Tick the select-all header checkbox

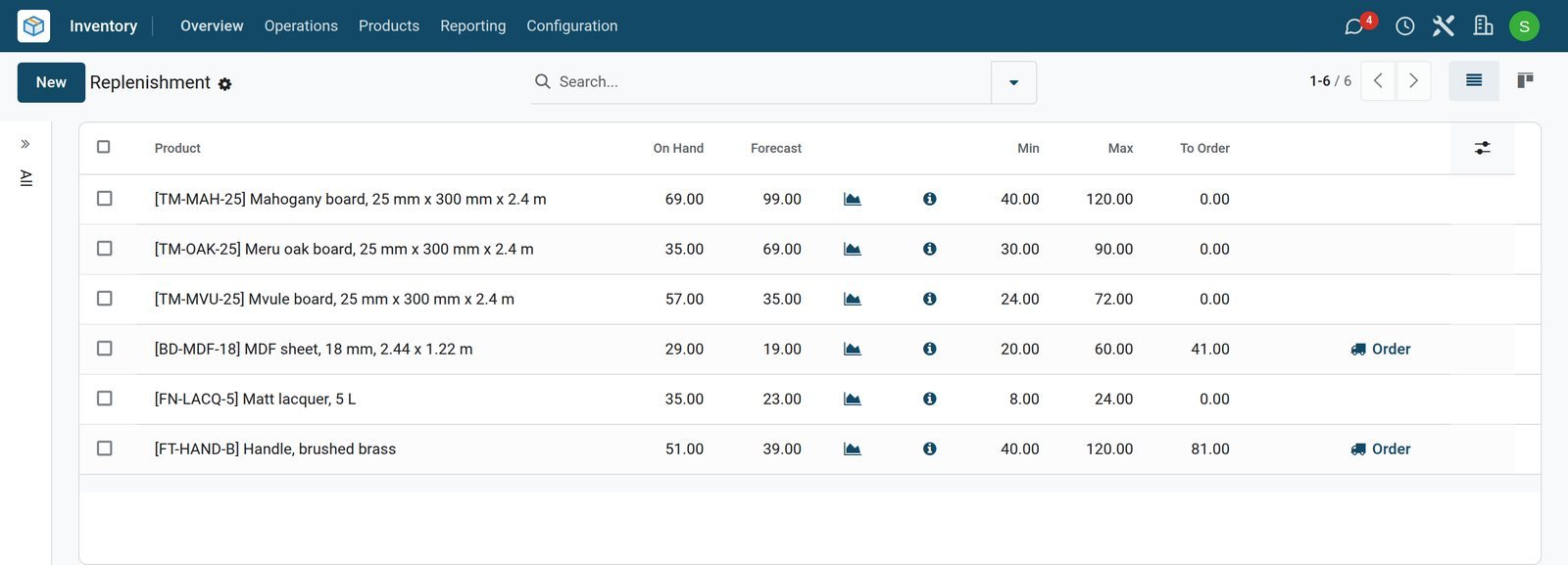[x=104, y=147]
